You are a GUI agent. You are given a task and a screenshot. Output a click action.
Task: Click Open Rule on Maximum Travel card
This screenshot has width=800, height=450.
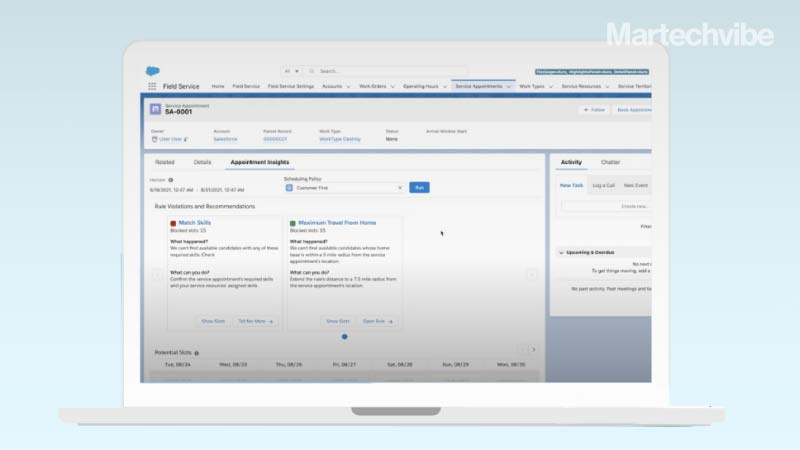tap(378, 321)
